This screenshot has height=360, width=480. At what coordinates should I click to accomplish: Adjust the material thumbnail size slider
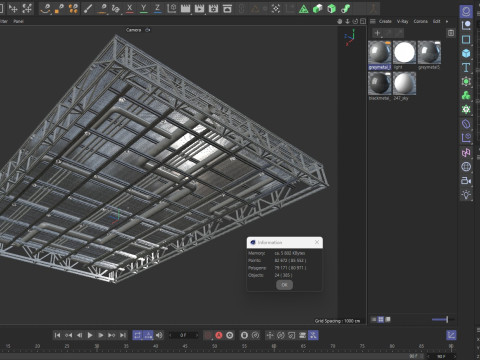pos(443,319)
